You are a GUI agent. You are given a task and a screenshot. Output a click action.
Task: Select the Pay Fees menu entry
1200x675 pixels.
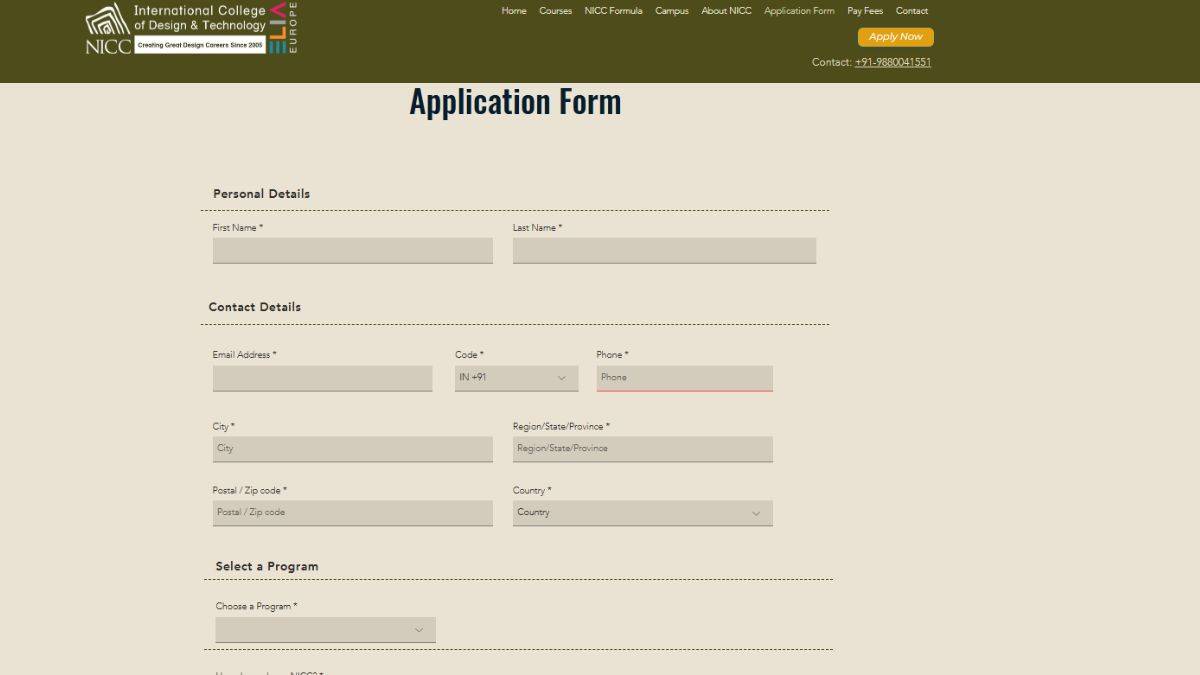click(864, 11)
